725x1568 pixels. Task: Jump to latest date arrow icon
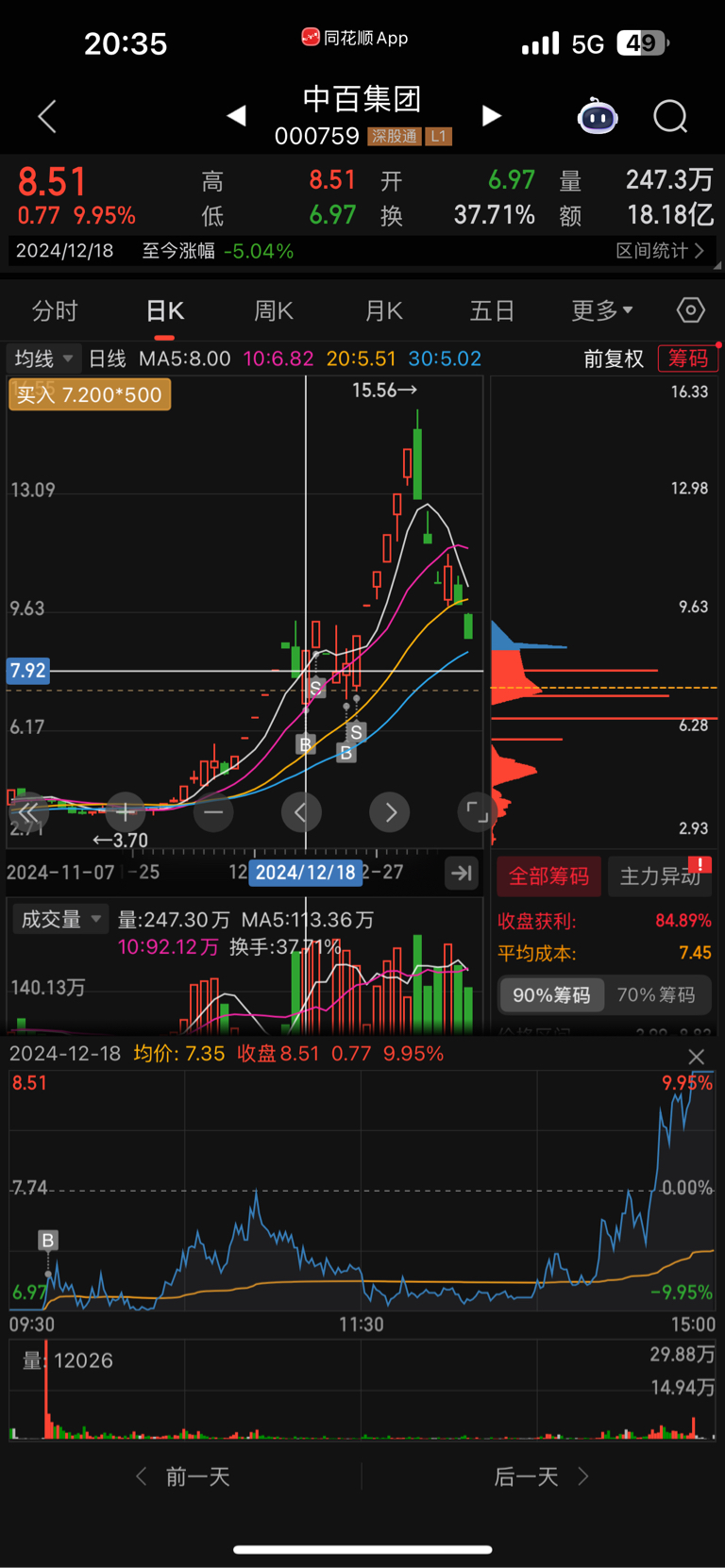click(x=462, y=873)
